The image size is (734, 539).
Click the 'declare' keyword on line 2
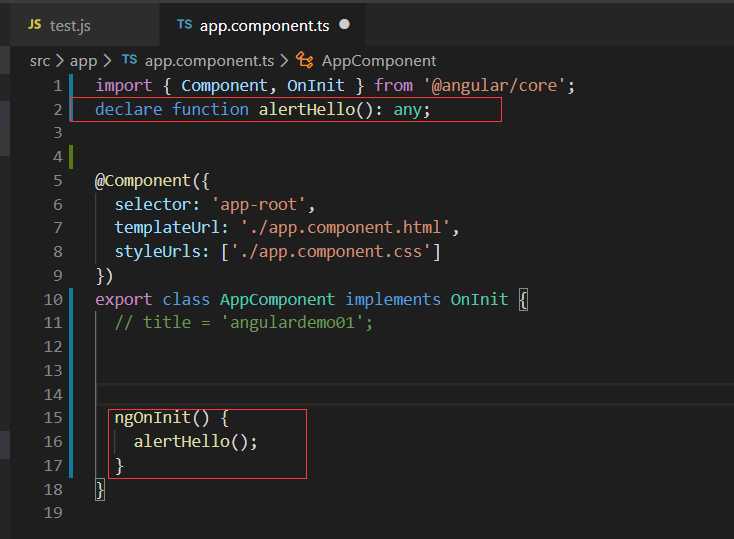[x=129, y=110]
